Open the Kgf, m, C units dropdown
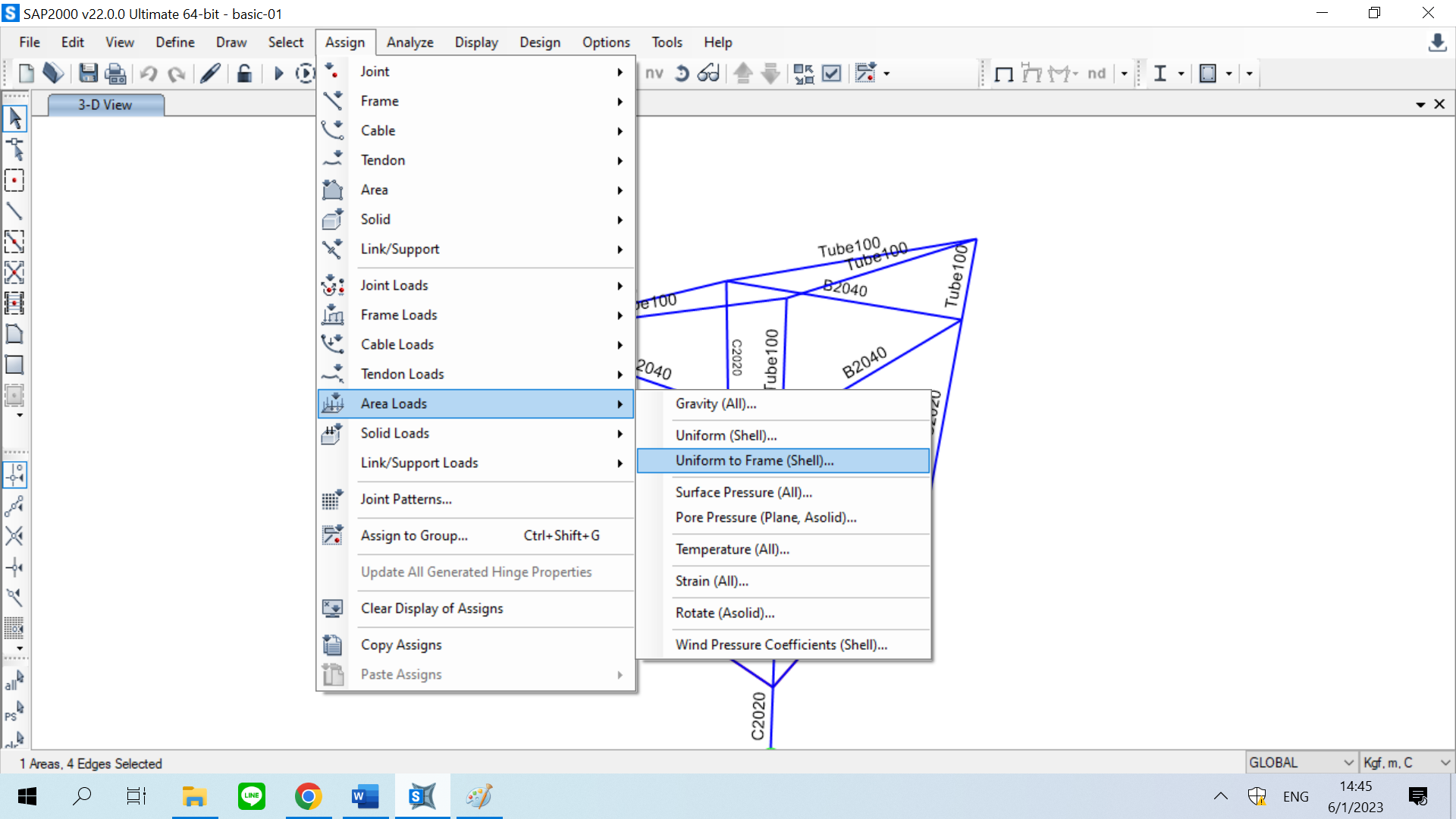The height and width of the screenshot is (819, 1456). 1406,763
